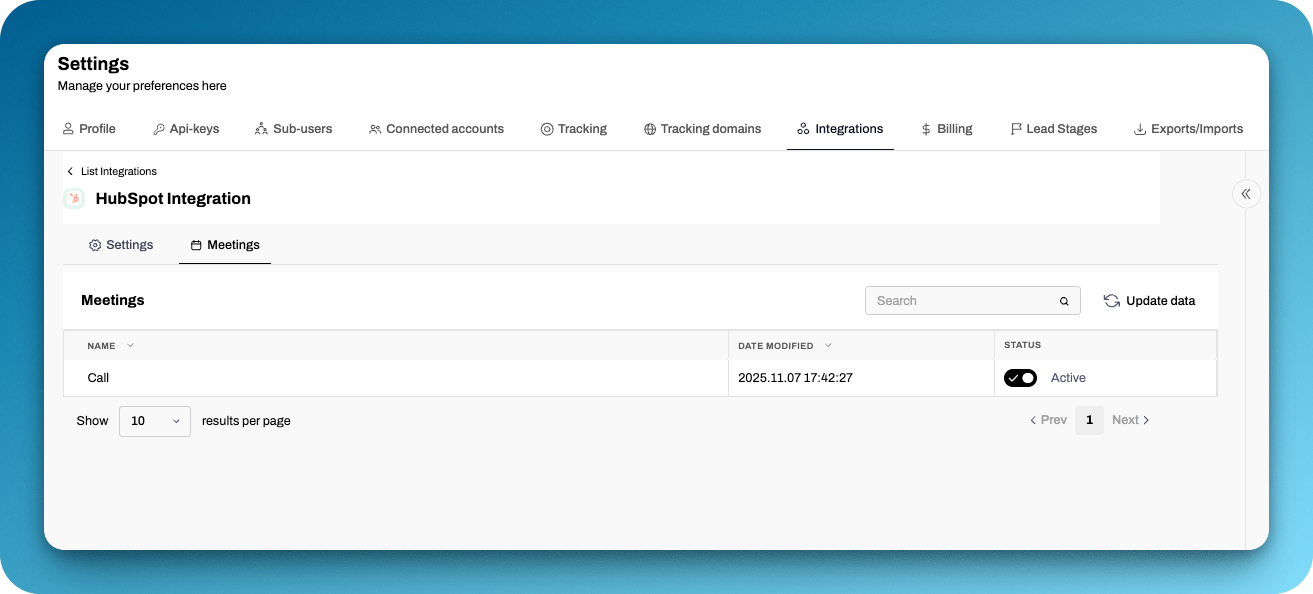1313x594 pixels.
Task: Switch to the Billing tab
Action: (946, 129)
